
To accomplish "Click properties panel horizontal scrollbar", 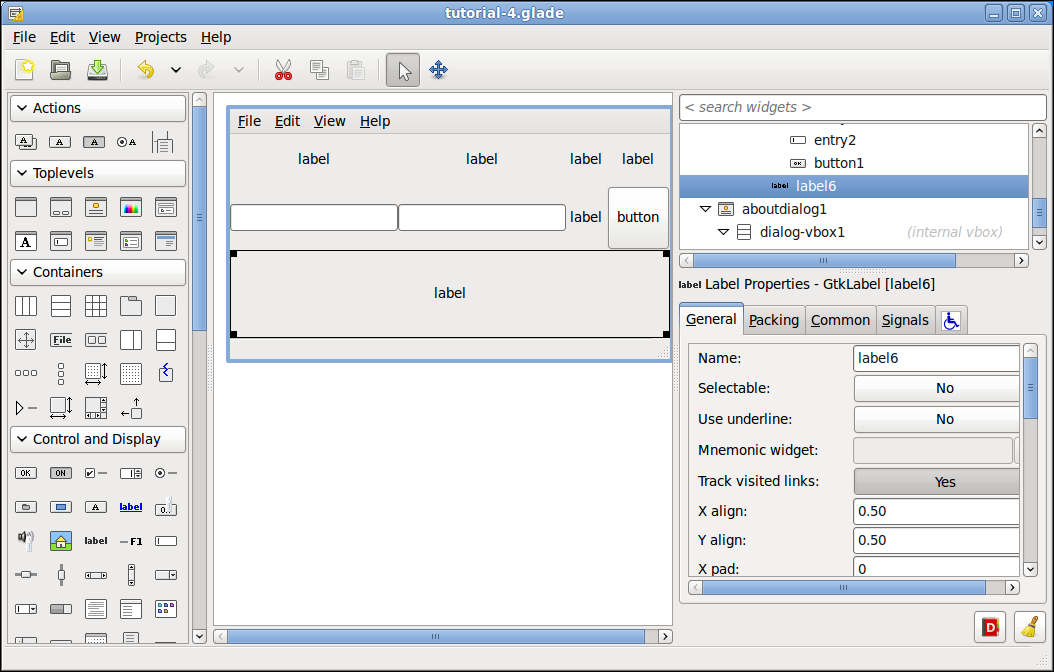I will [x=844, y=587].
